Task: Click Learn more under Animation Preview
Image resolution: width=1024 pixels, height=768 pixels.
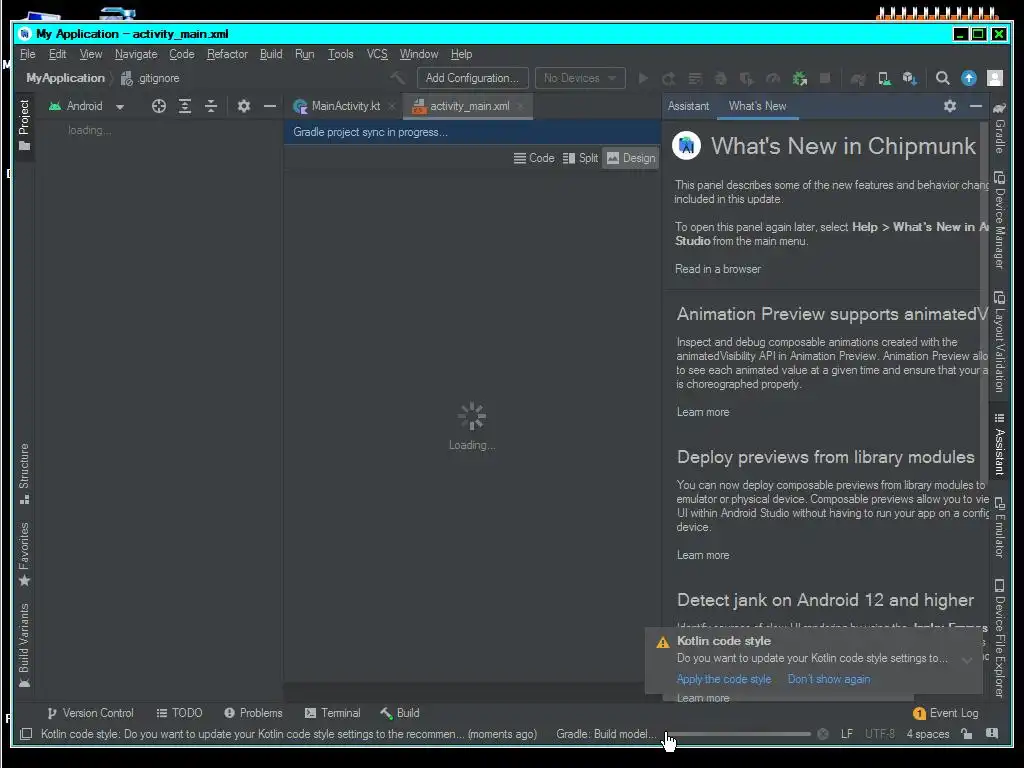Action: click(x=703, y=412)
